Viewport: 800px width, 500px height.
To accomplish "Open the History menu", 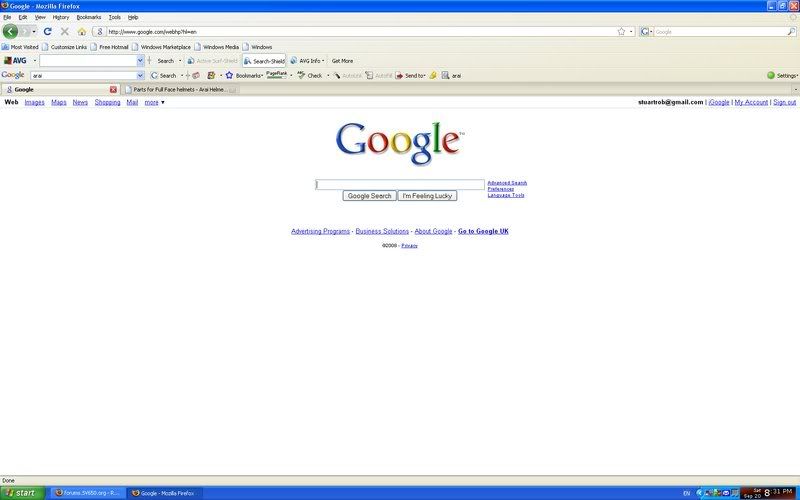I will (x=61, y=17).
